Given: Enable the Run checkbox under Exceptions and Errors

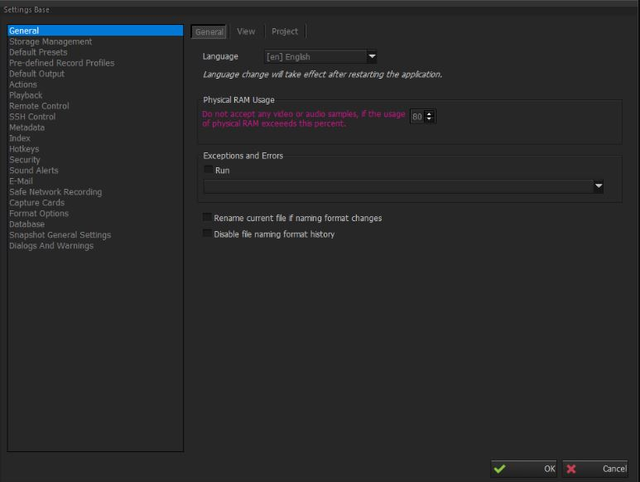Looking at the screenshot, I should [x=208, y=169].
